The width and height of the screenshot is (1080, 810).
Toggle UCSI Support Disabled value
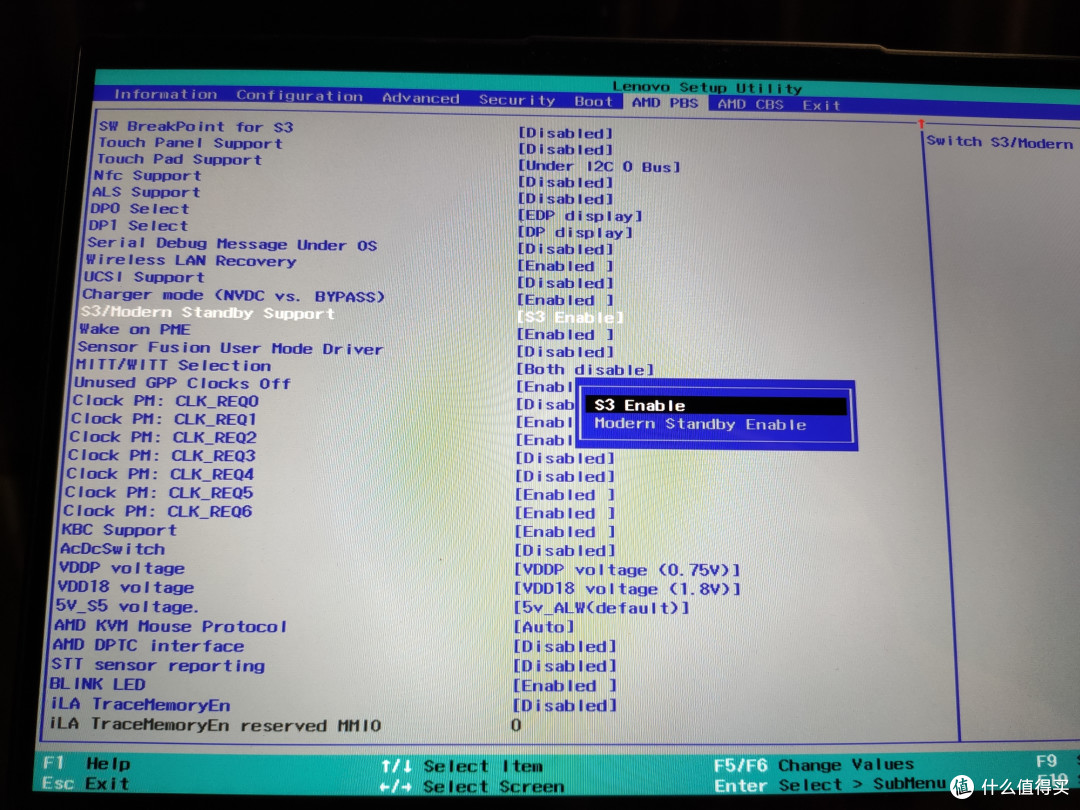click(x=565, y=283)
